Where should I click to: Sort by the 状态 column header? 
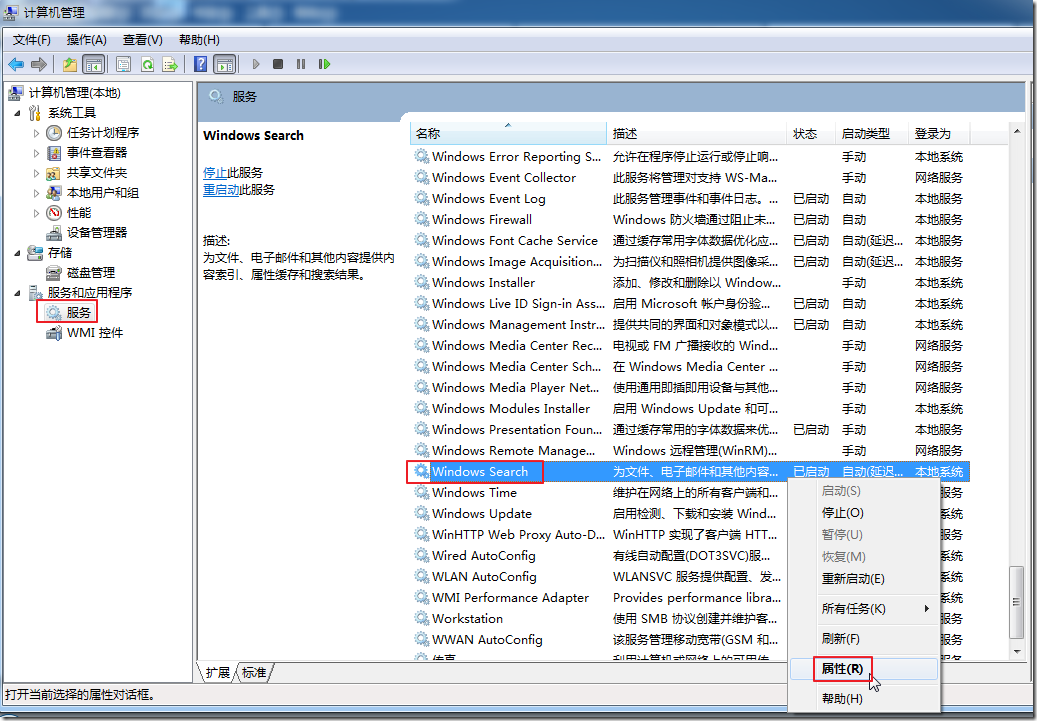point(811,134)
